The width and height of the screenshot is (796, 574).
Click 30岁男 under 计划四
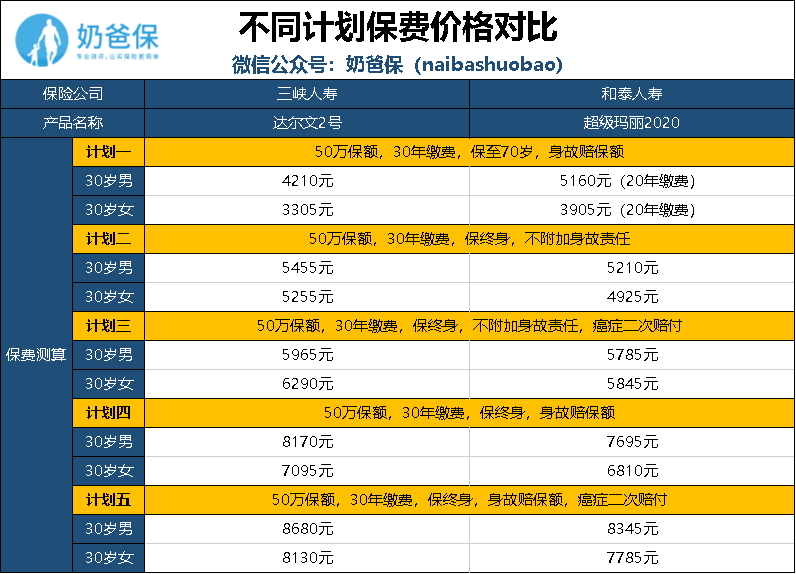click(x=109, y=442)
